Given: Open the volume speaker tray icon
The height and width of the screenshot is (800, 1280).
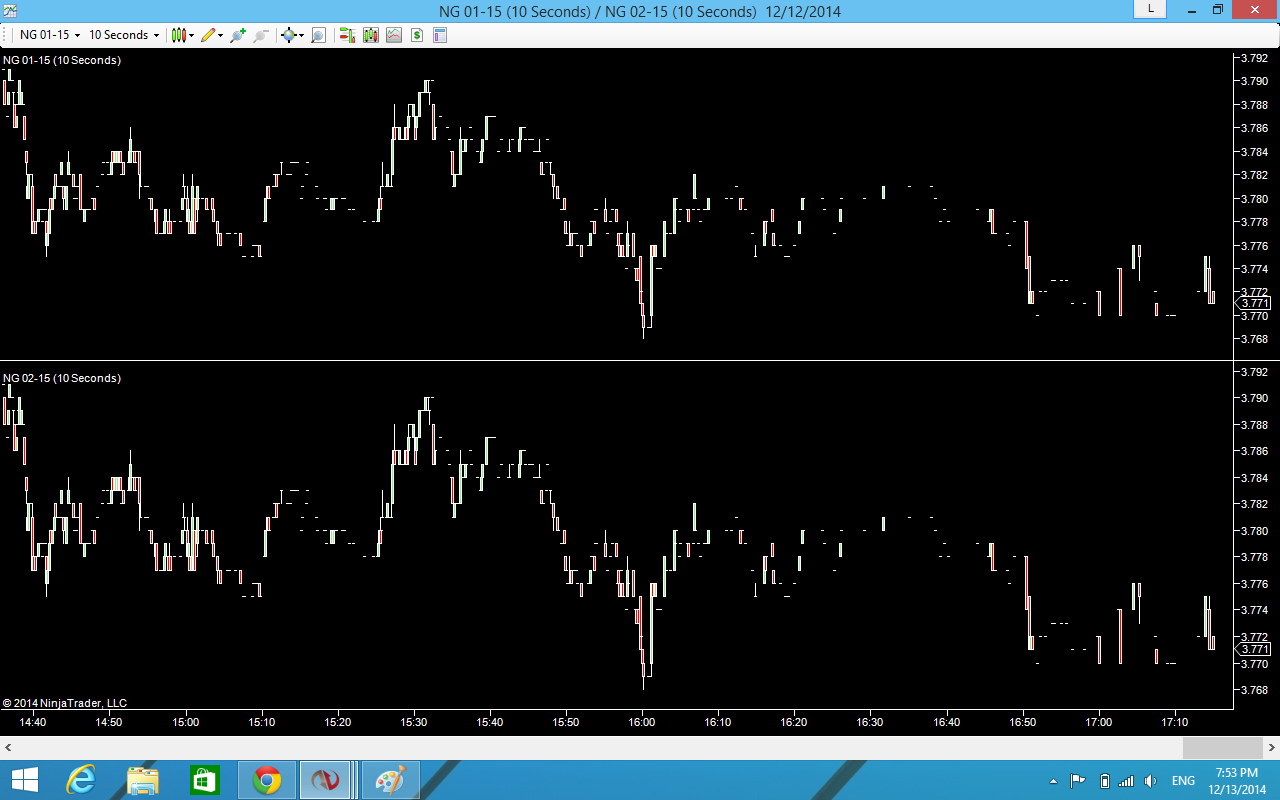Looking at the screenshot, I should tap(1151, 781).
